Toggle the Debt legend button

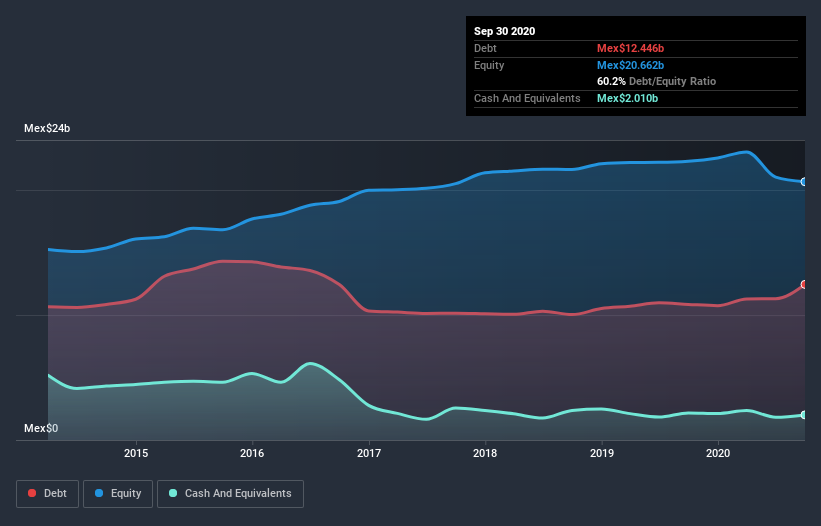(47, 494)
